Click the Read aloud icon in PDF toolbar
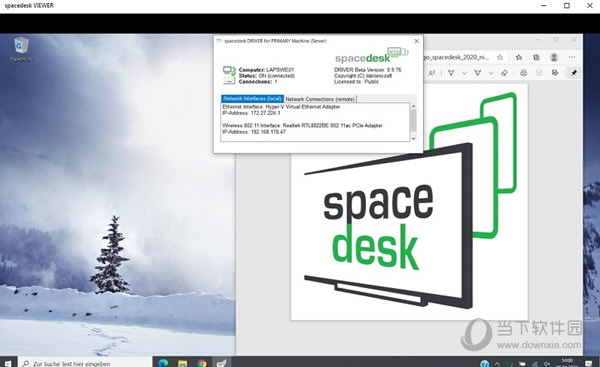The height and width of the screenshot is (367, 600). 432,73
